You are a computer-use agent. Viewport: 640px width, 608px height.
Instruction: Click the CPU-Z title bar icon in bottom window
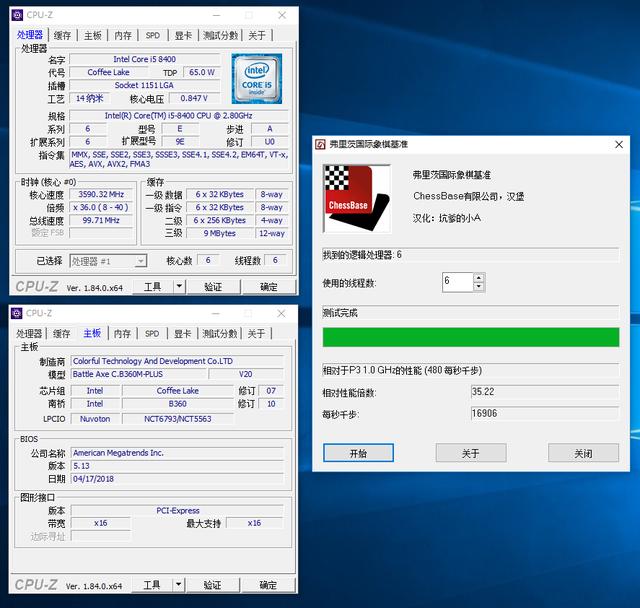[15, 313]
